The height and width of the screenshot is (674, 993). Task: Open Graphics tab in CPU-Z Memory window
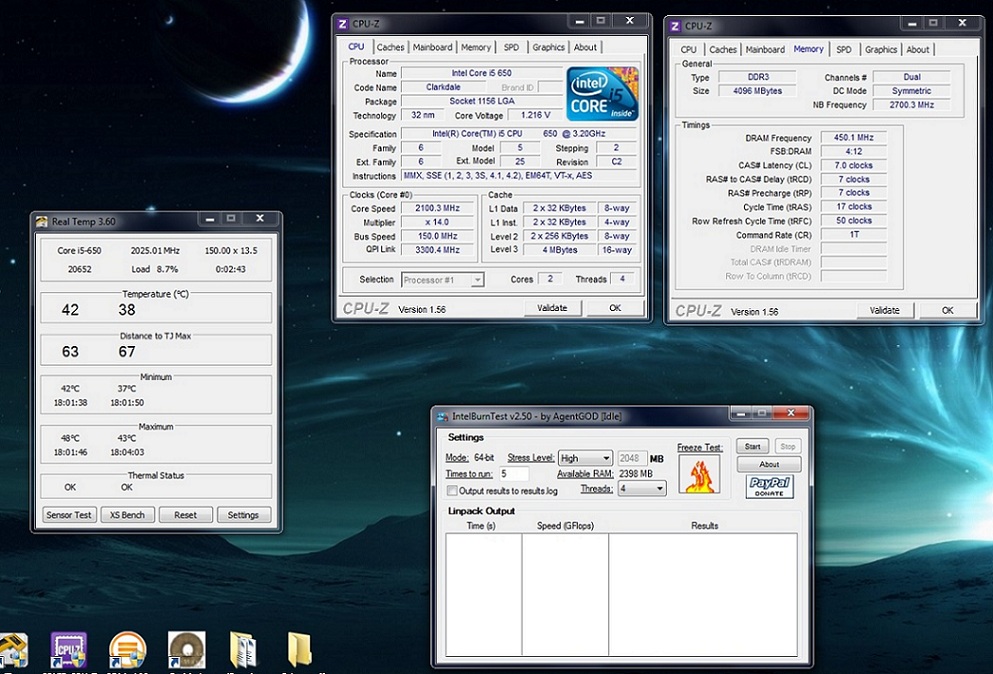click(881, 49)
